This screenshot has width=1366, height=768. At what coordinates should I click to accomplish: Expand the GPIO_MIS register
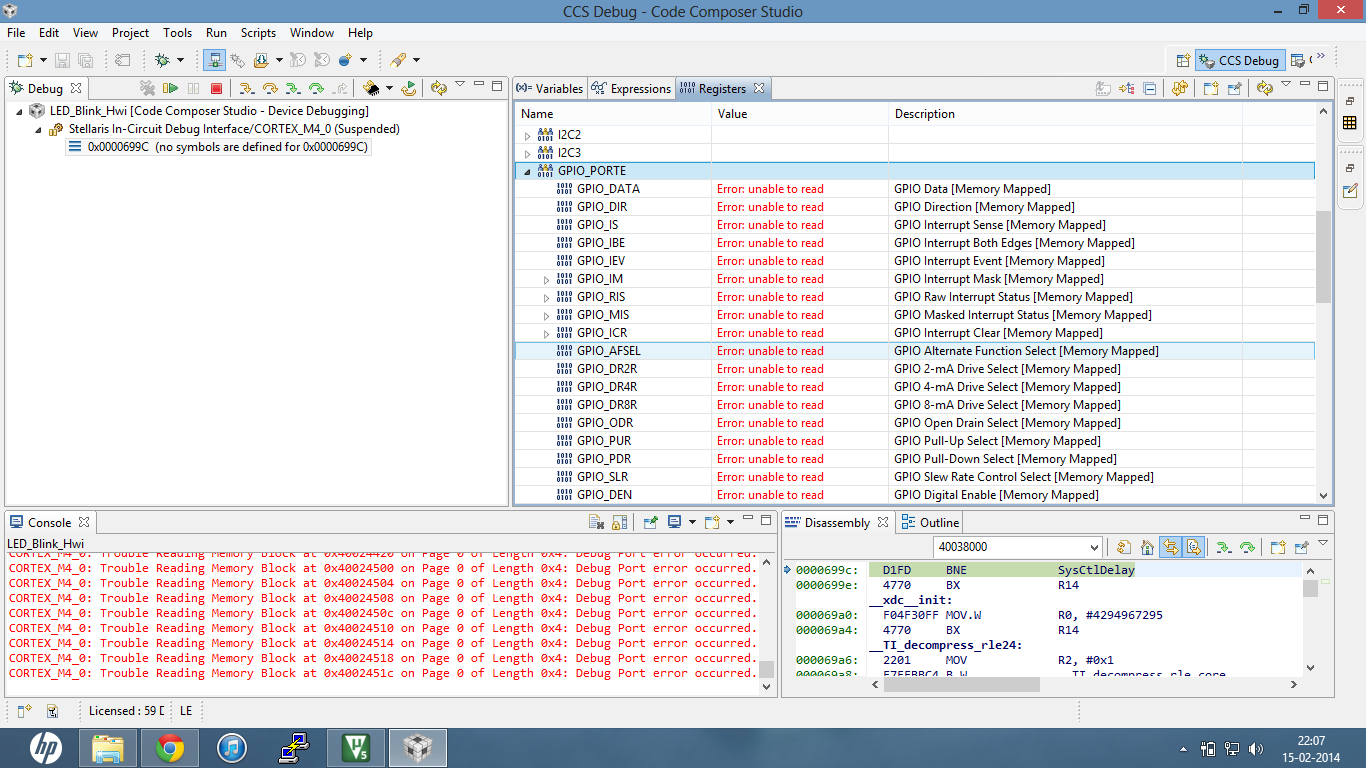point(547,315)
